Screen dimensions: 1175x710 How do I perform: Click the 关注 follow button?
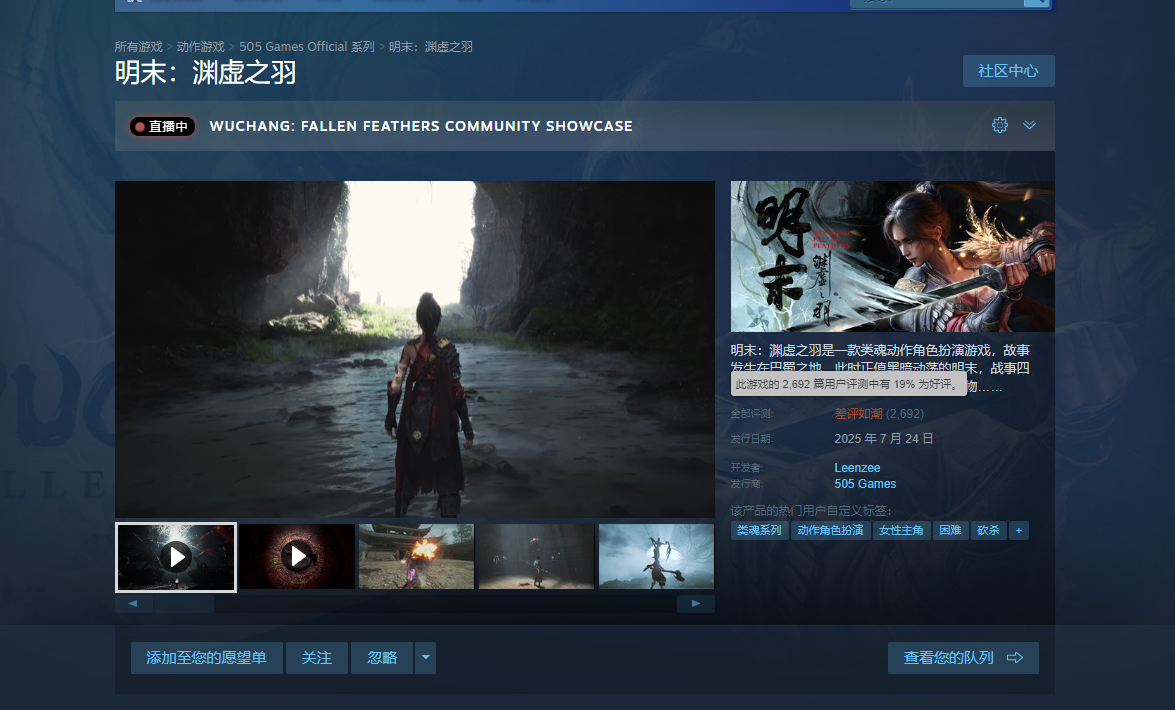[317, 658]
